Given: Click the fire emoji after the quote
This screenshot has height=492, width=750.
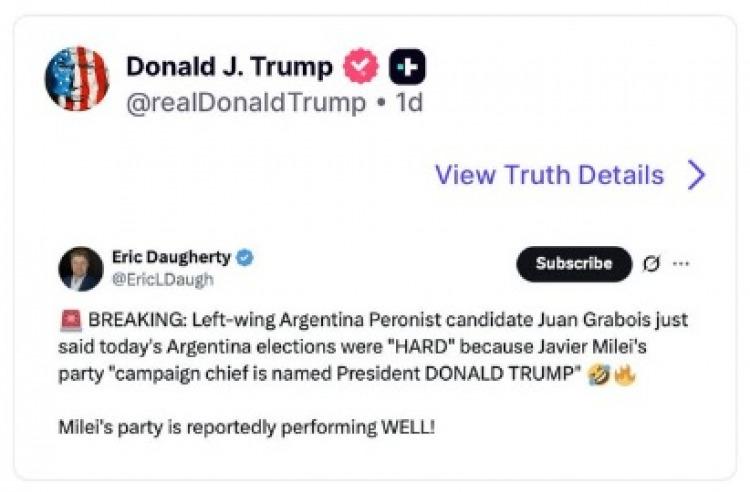Looking at the screenshot, I should click(x=625, y=372).
